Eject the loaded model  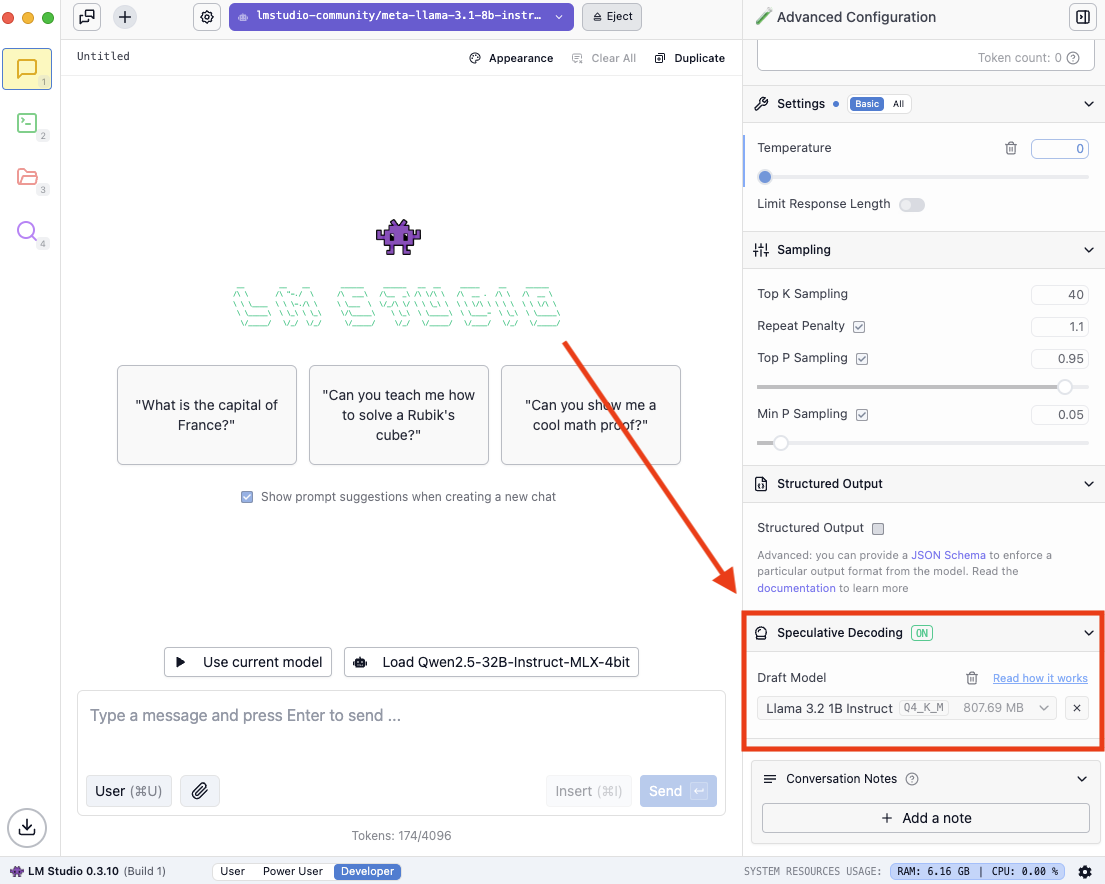pyautogui.click(x=612, y=17)
